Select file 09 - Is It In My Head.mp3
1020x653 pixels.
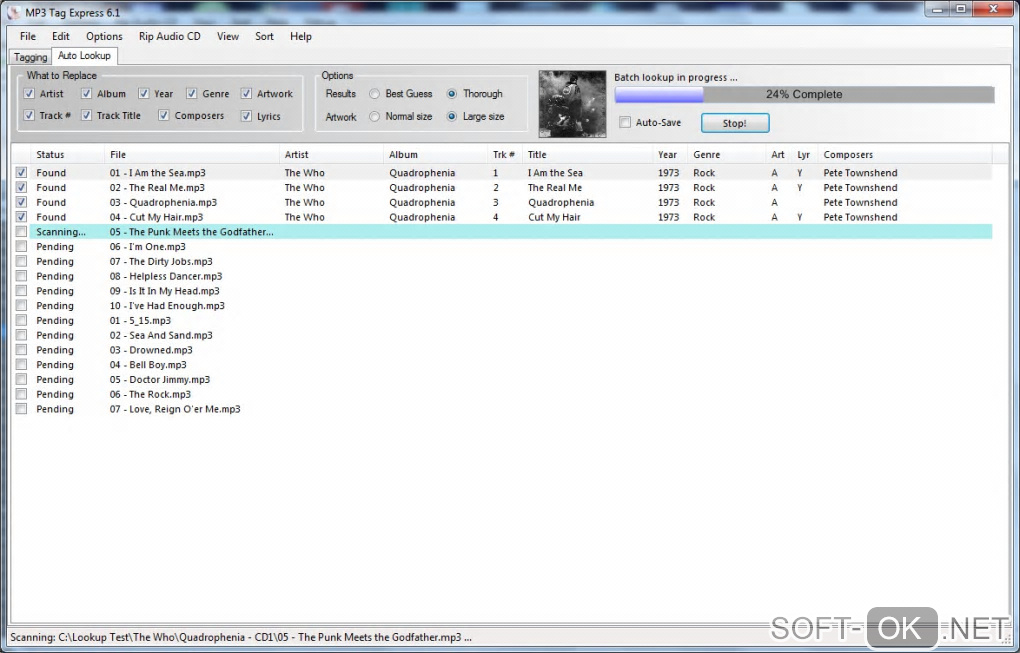165,291
